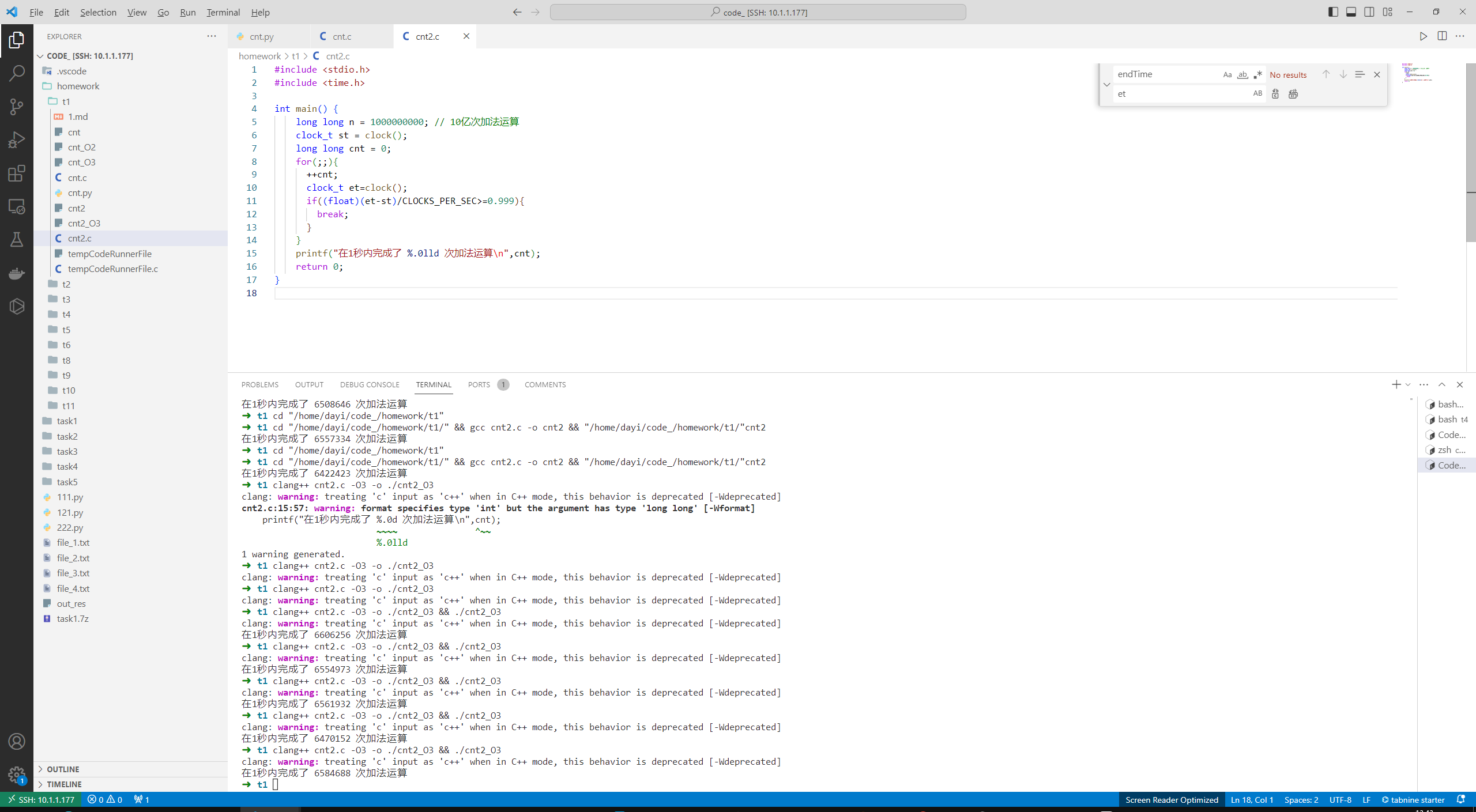
Task: Open the new terminal launch profile dropdown
Action: (1408, 384)
